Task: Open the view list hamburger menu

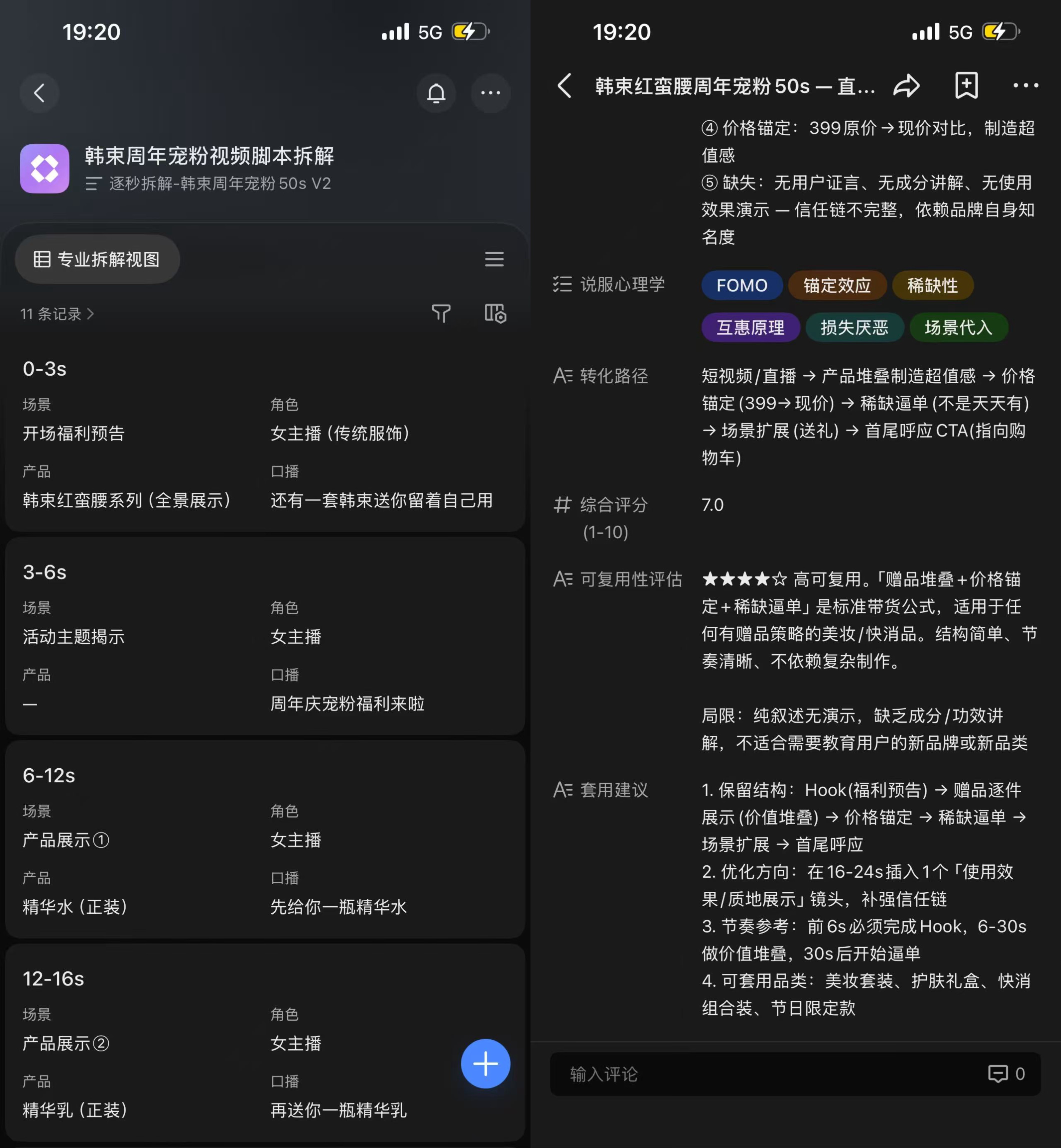Action: 494,259
